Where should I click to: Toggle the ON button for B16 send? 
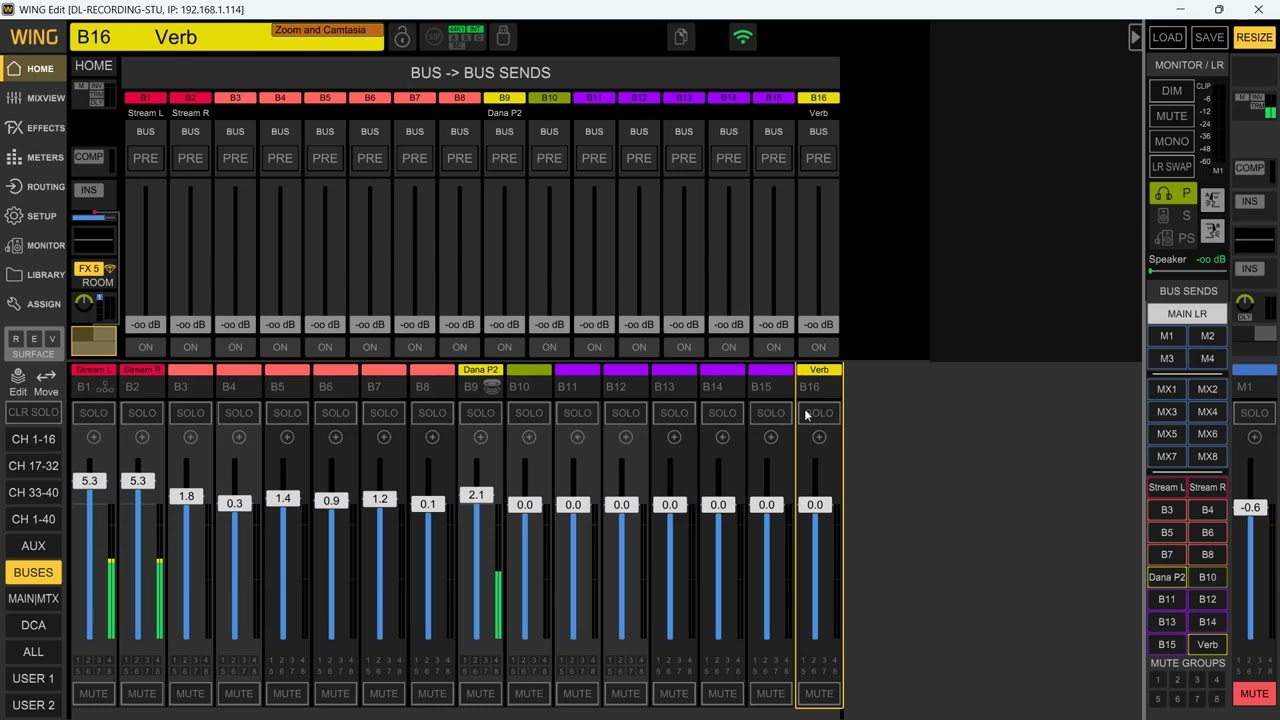[818, 347]
